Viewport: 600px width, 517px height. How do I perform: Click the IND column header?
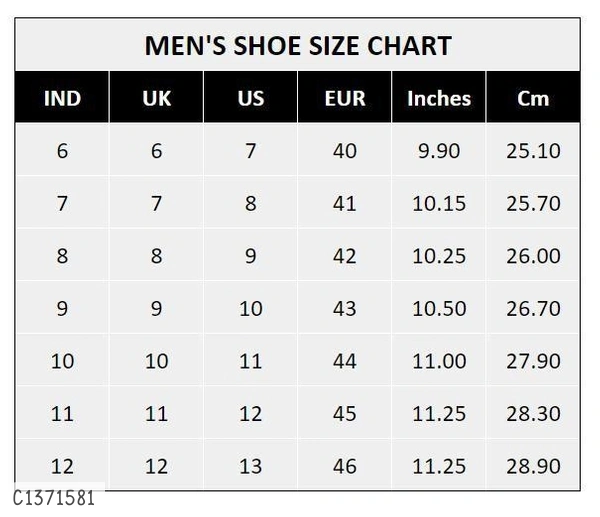(x=62, y=99)
